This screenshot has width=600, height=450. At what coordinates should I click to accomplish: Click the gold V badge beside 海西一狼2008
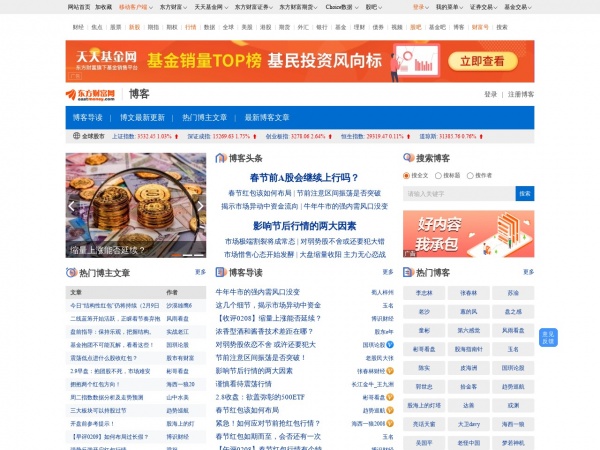(x=390, y=423)
